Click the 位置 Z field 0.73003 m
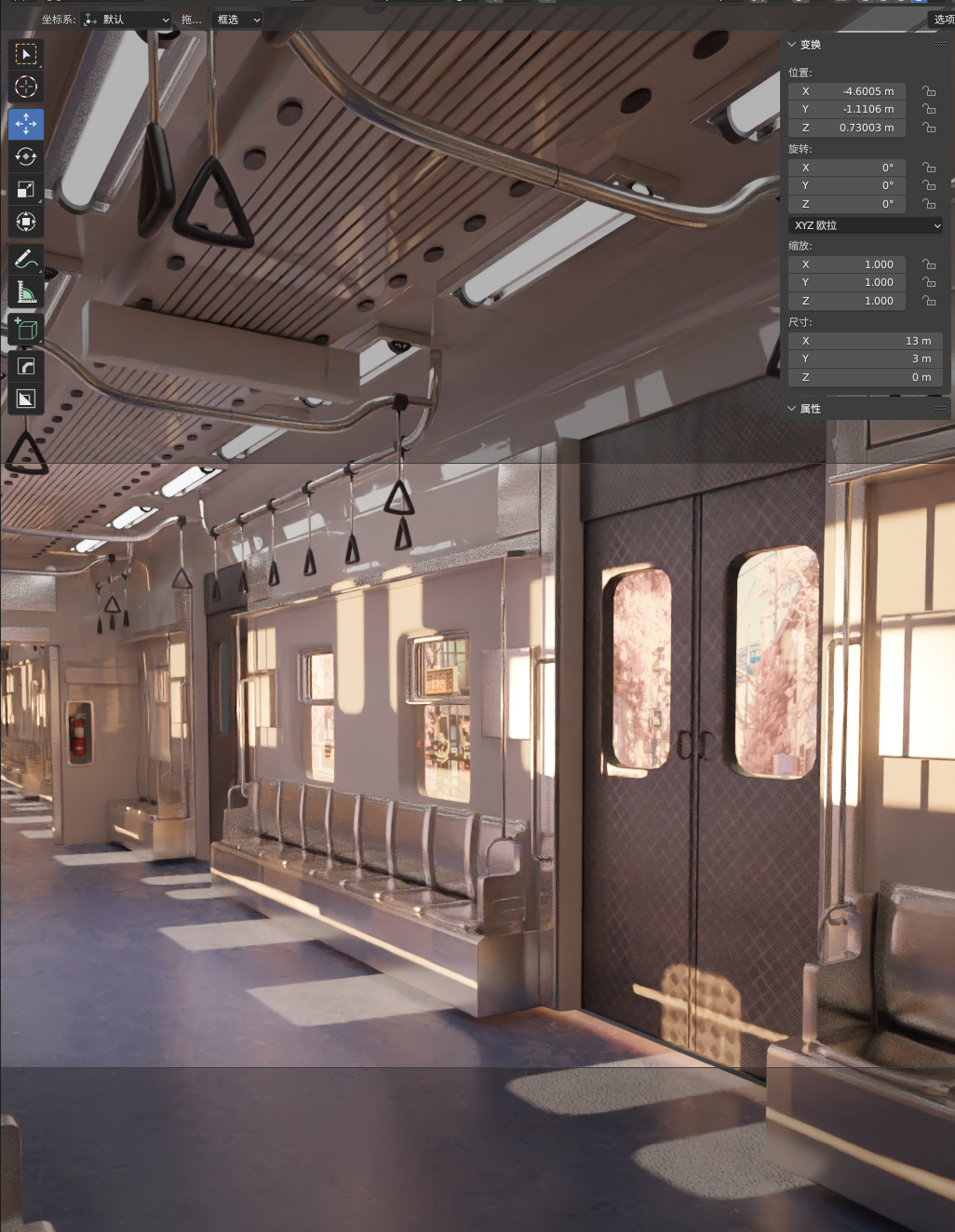This screenshot has width=955, height=1232. (x=847, y=128)
